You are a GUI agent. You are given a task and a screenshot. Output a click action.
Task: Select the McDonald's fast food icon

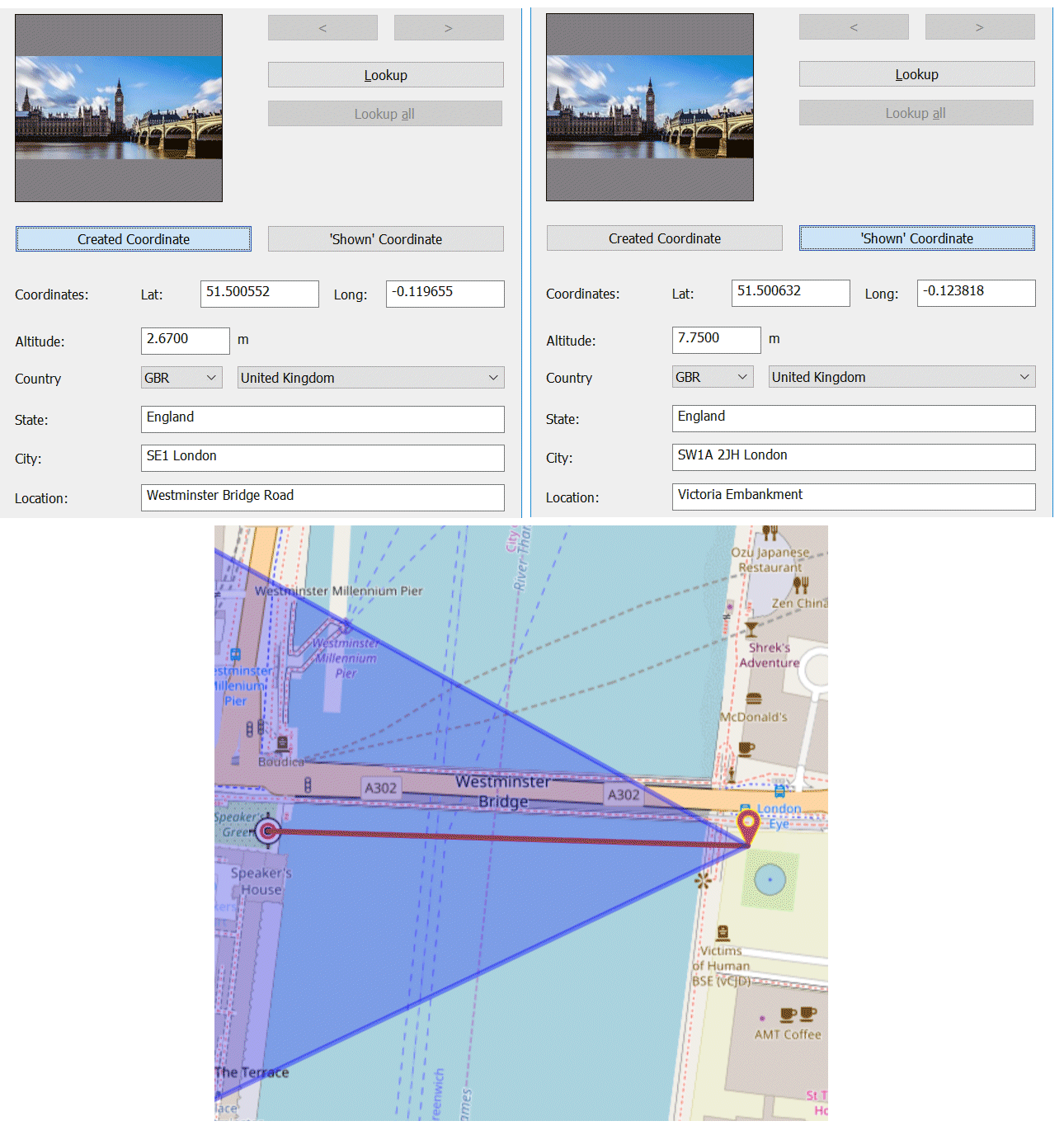click(x=753, y=699)
